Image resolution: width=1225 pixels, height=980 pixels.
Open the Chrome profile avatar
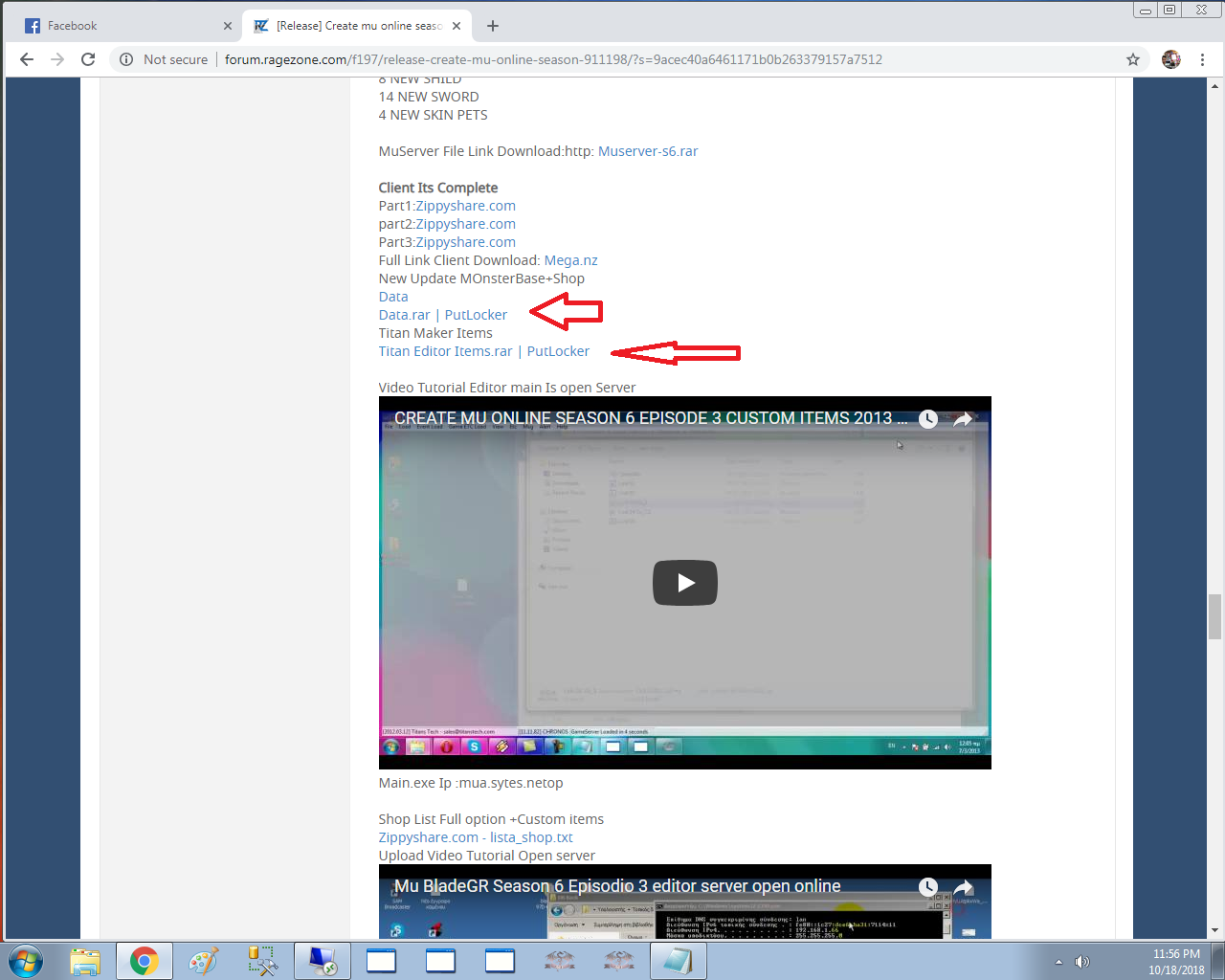(x=1171, y=59)
